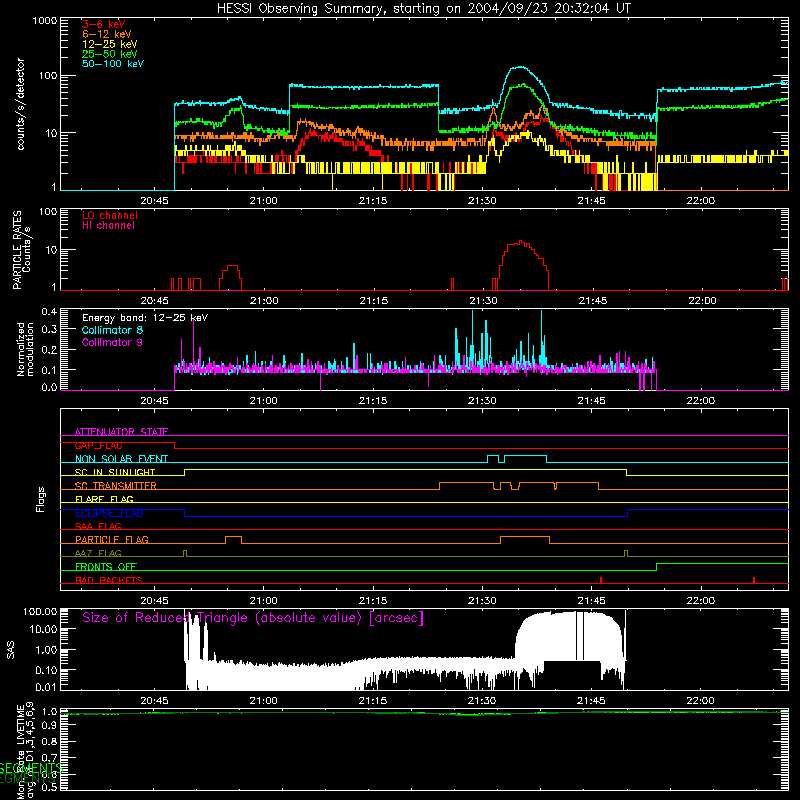Click the '21:00' time tick under the flags panel

pyautogui.click(x=263, y=601)
